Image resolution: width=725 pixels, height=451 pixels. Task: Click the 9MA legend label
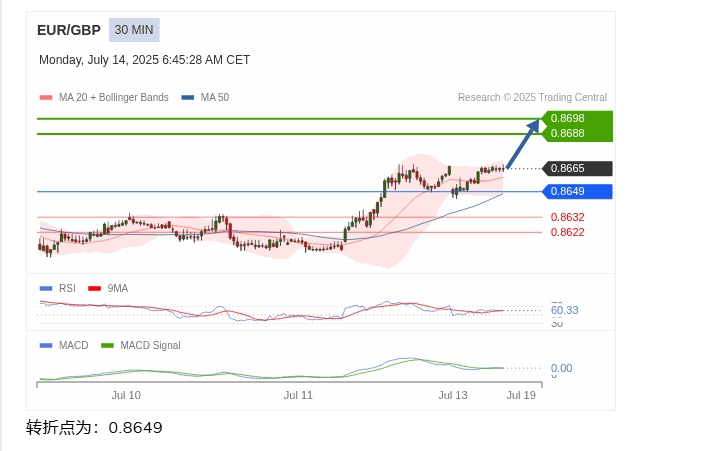point(118,289)
